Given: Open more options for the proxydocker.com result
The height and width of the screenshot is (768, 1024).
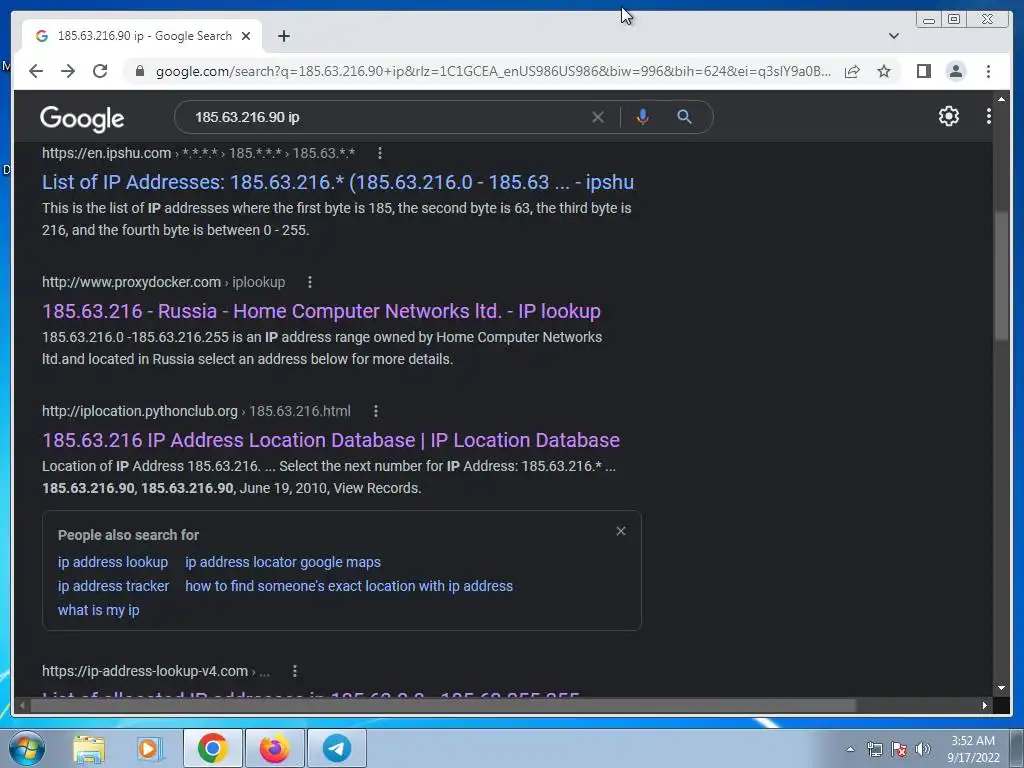Looking at the screenshot, I should 310,282.
